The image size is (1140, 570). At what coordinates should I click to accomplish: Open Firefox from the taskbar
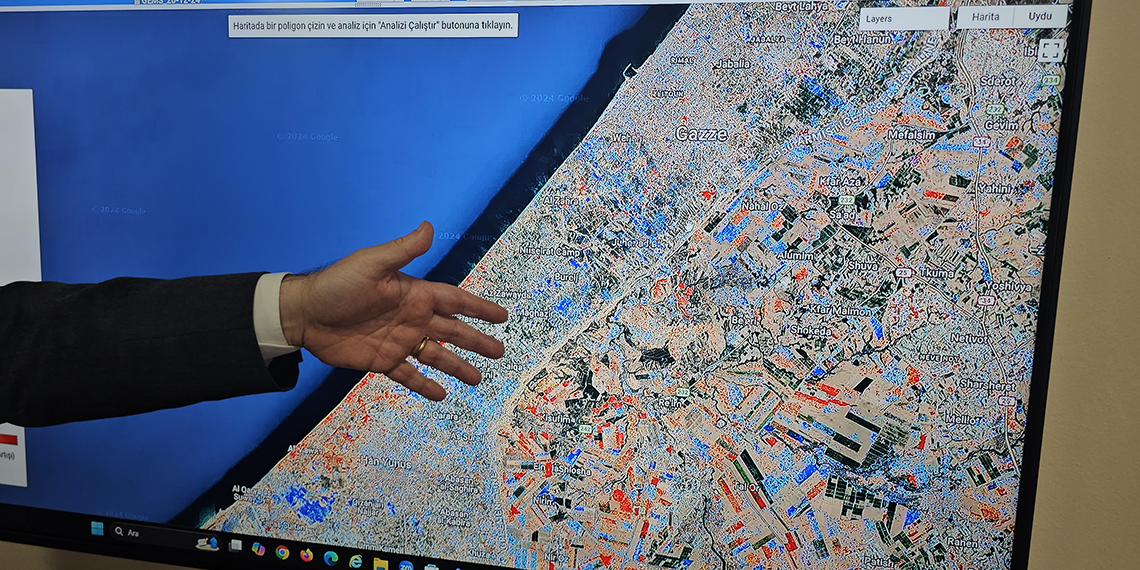point(306,555)
